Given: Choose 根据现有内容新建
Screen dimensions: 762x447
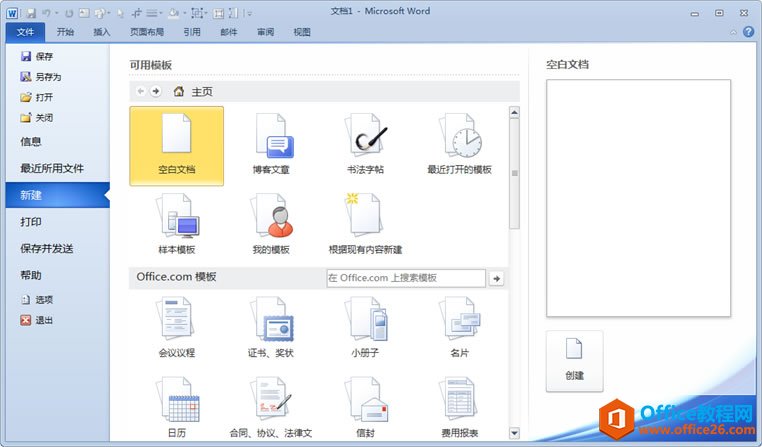Looking at the screenshot, I should (365, 225).
